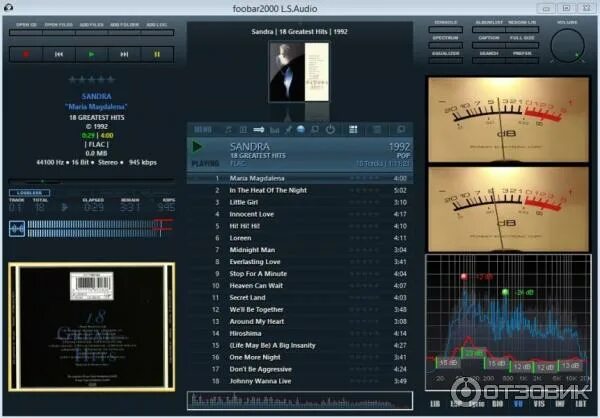This screenshot has height=418, width=600.
Task: Skip to the previous track
Action: 59,54
